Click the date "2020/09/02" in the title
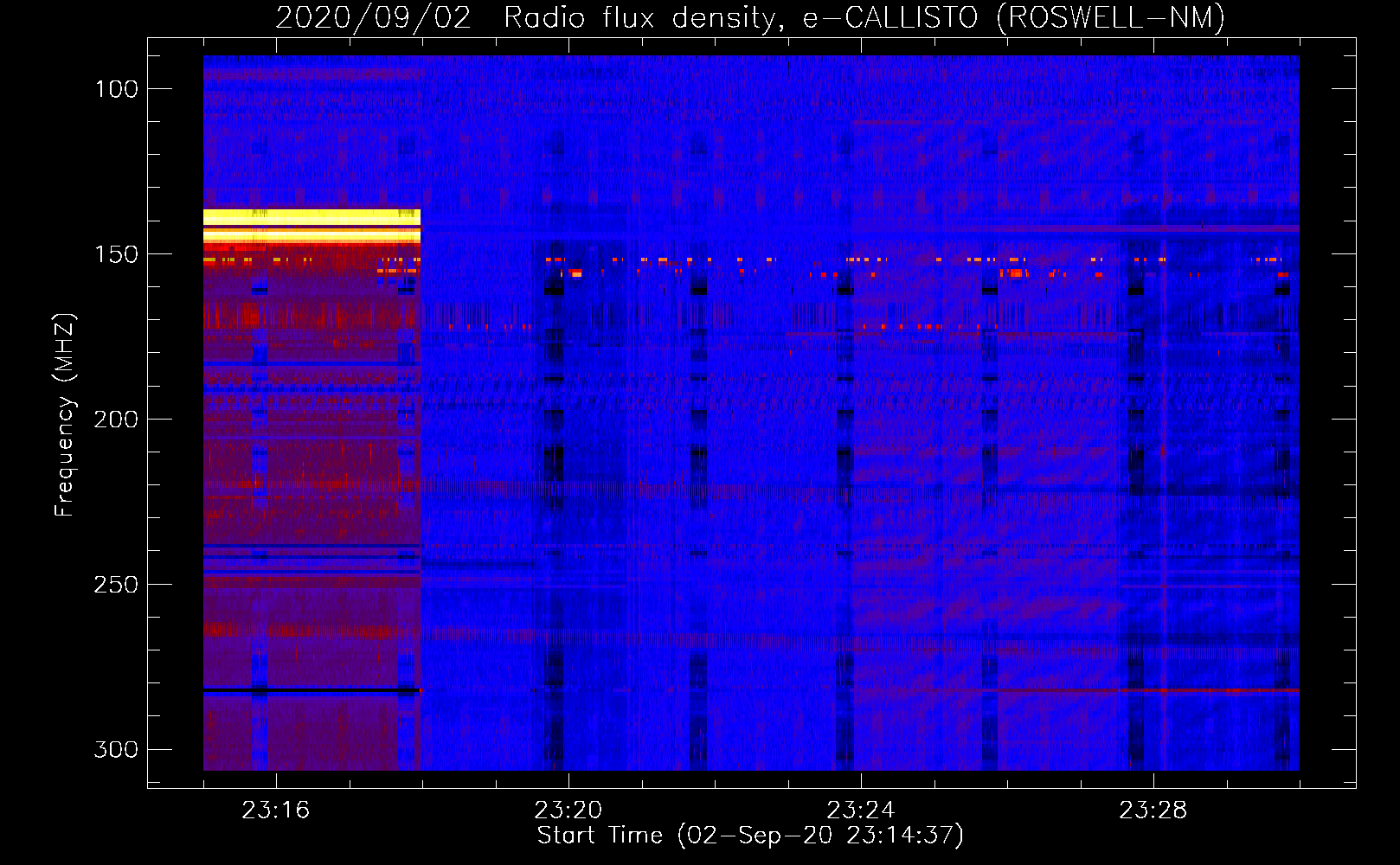 tap(374, 17)
